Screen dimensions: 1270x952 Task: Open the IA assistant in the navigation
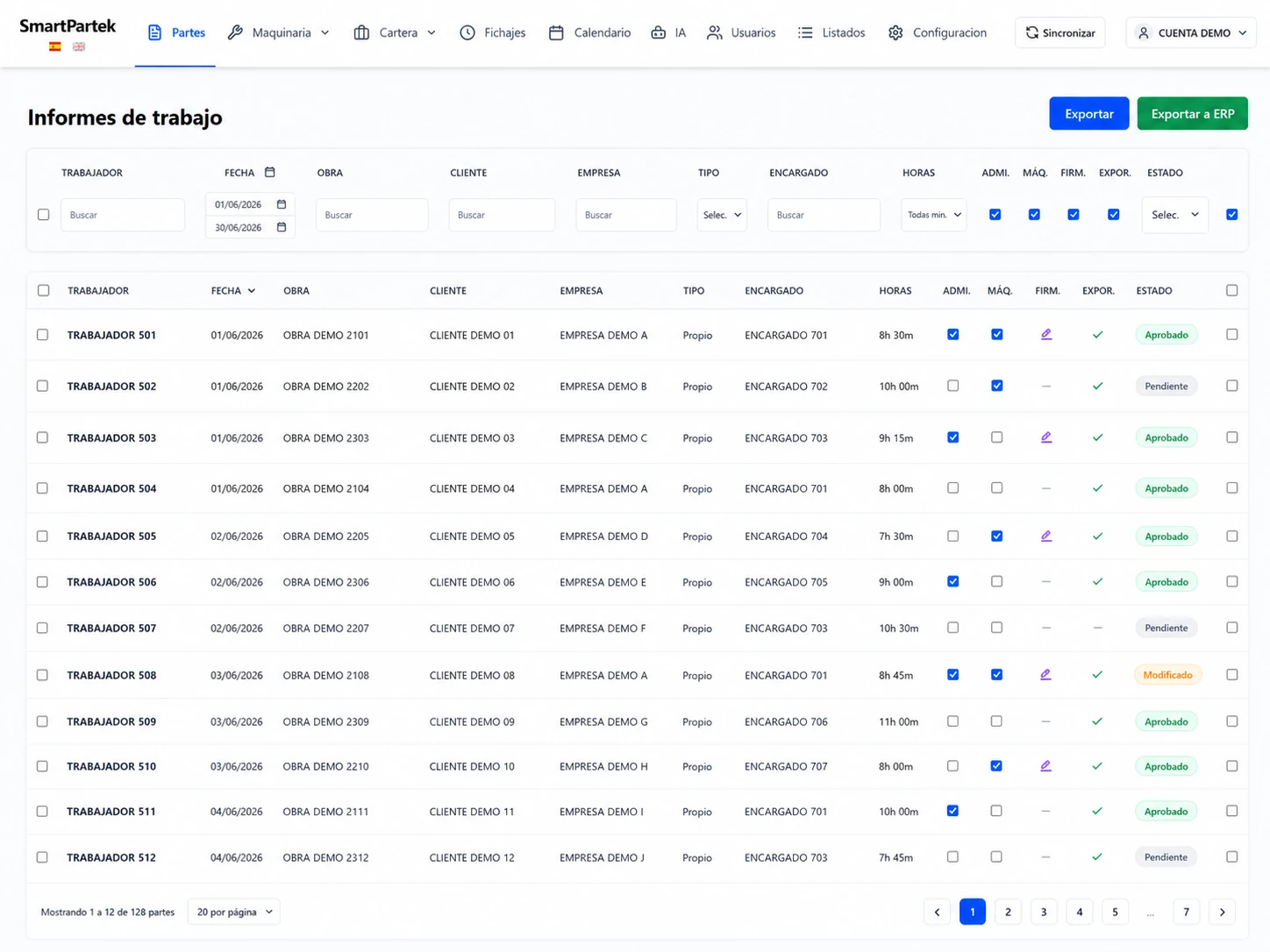click(x=668, y=32)
